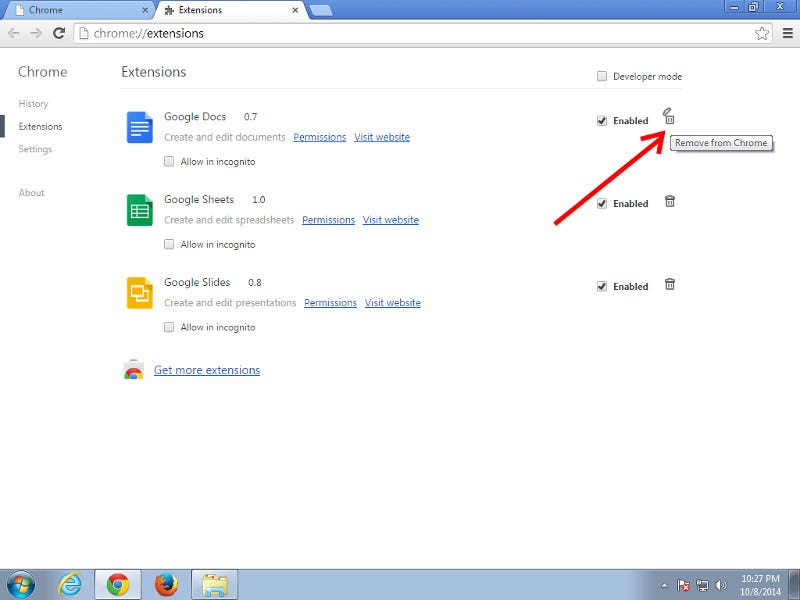Open Settings in the sidebar
This screenshot has height=600, width=800.
(35, 149)
